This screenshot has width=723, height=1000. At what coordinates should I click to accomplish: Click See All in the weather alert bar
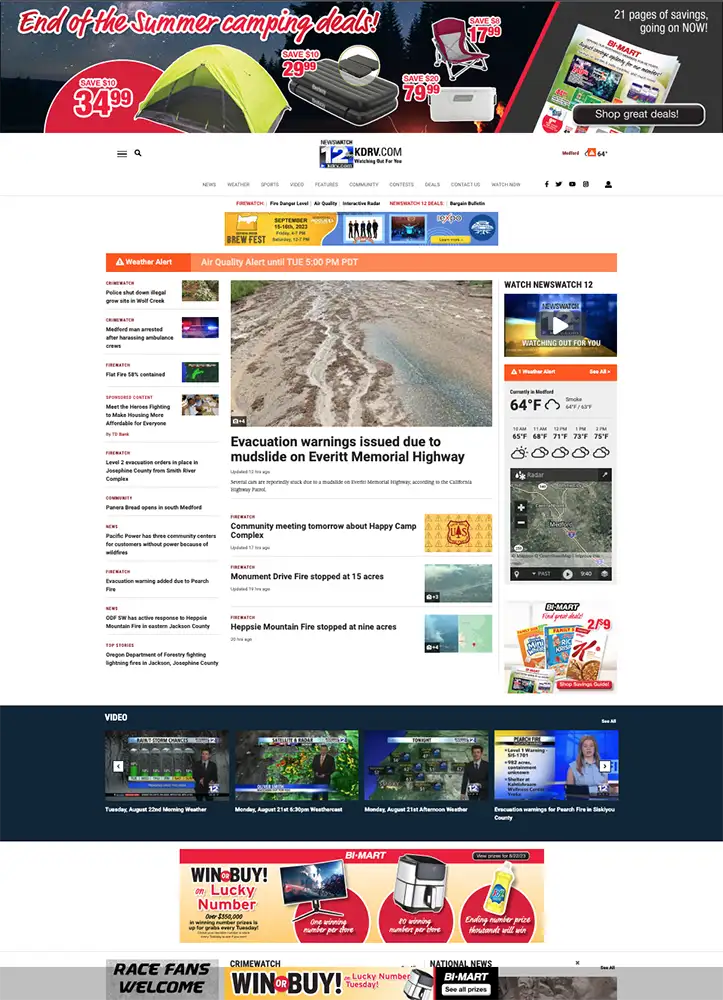(x=599, y=372)
